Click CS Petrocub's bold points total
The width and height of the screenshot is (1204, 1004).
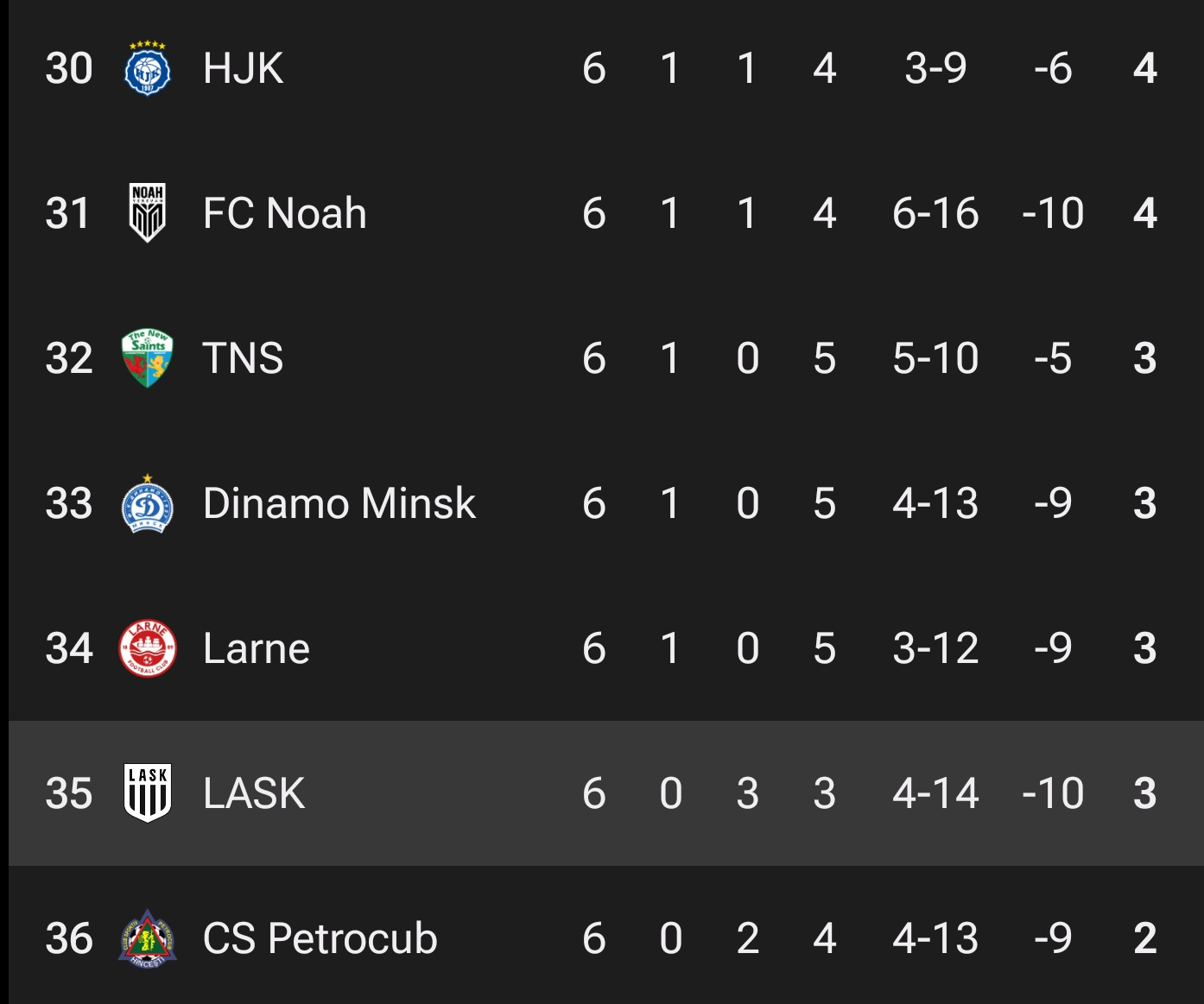(x=1144, y=938)
